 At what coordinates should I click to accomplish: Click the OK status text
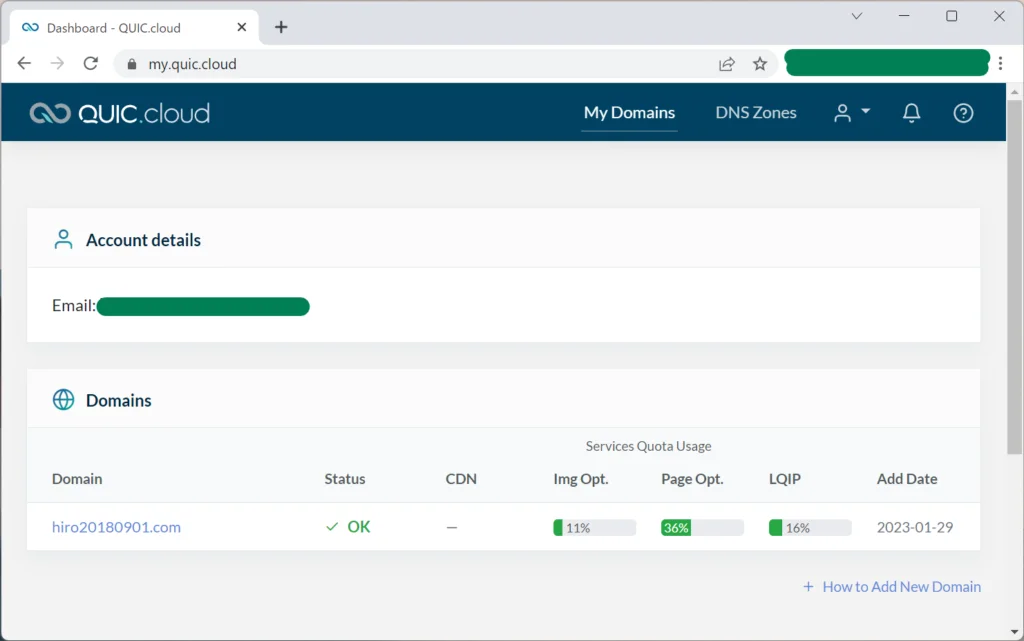point(359,527)
